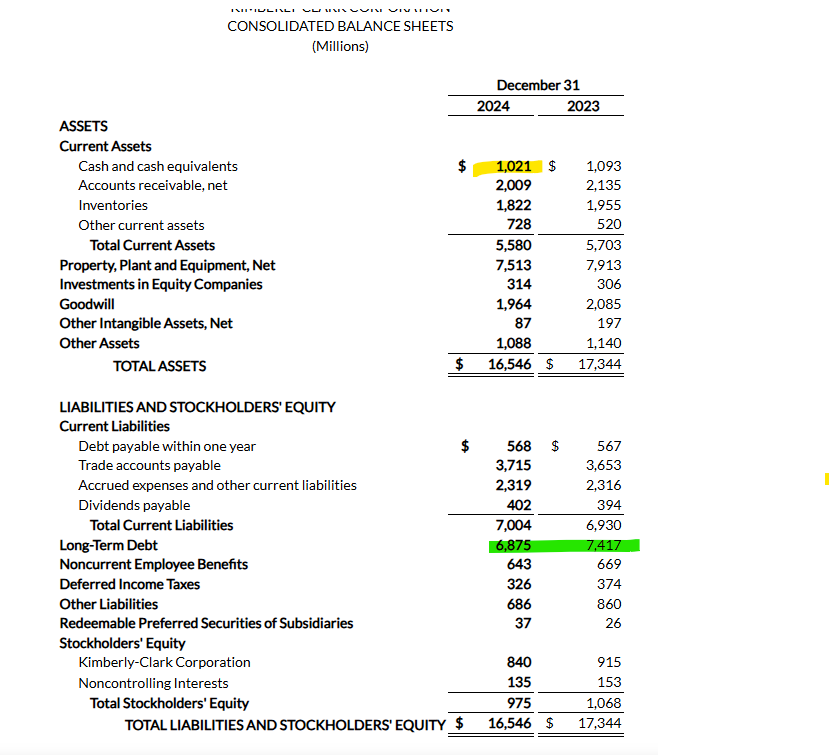This screenshot has width=830, height=755.
Task: Click property and equipment value 7,913
Action: coord(603,265)
